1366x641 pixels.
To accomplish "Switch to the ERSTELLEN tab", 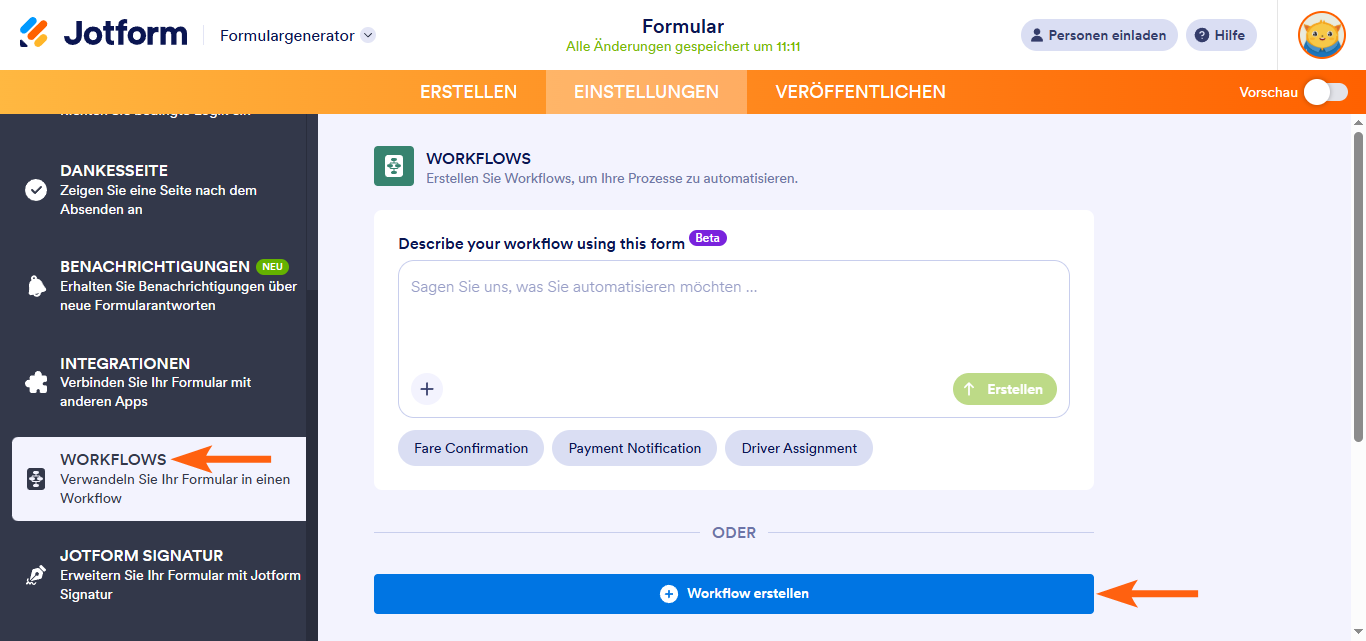I will point(468,91).
